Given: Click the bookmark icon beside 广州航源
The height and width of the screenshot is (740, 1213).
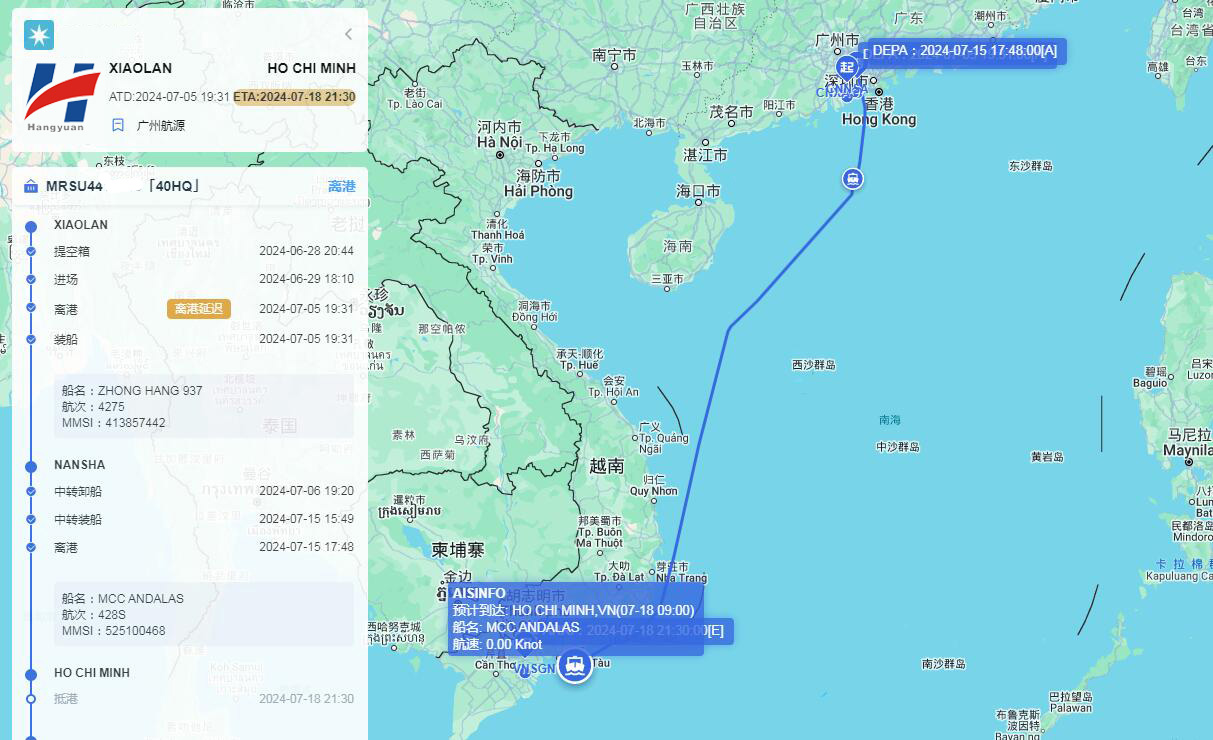Looking at the screenshot, I should [x=118, y=125].
